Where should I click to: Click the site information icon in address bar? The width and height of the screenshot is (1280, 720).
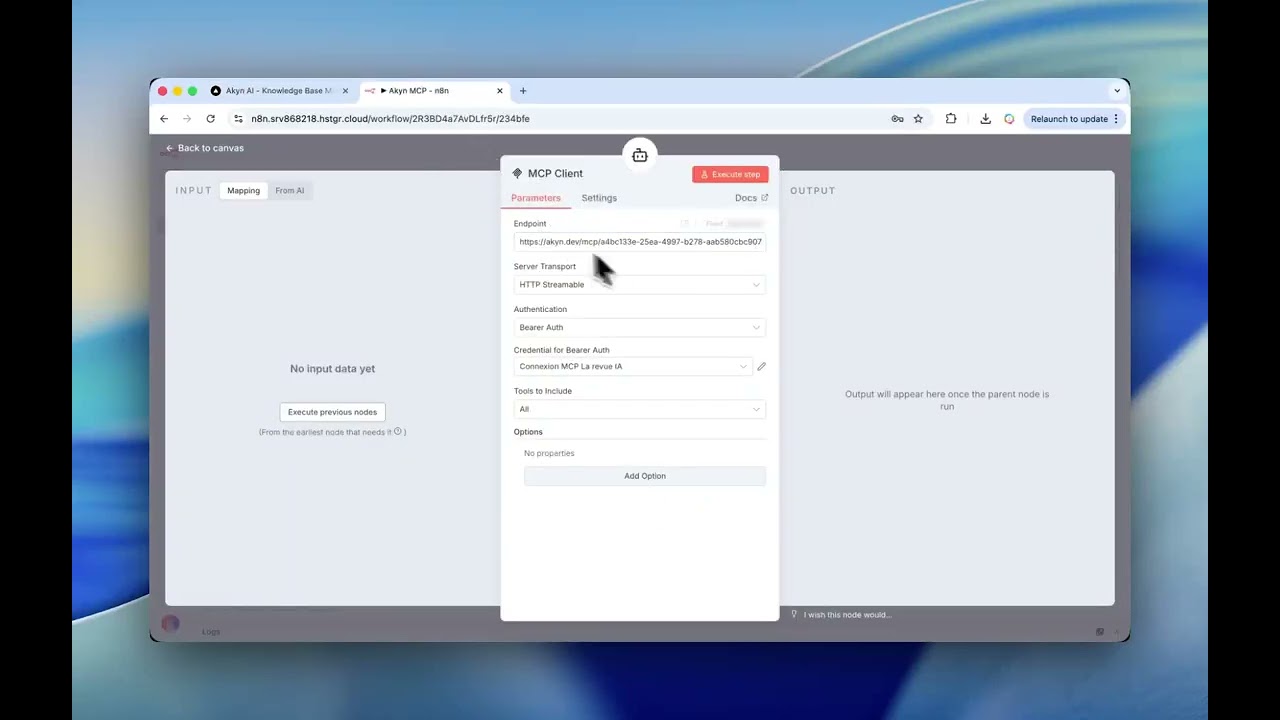(238, 119)
